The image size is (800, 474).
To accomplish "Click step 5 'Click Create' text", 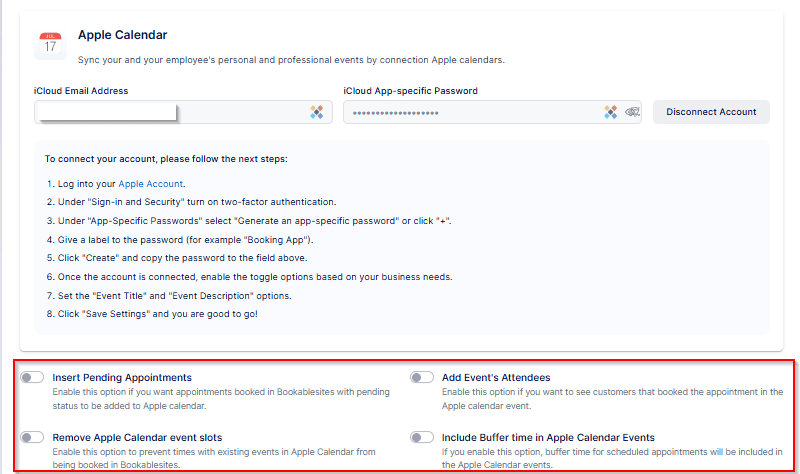I will click(x=183, y=258).
